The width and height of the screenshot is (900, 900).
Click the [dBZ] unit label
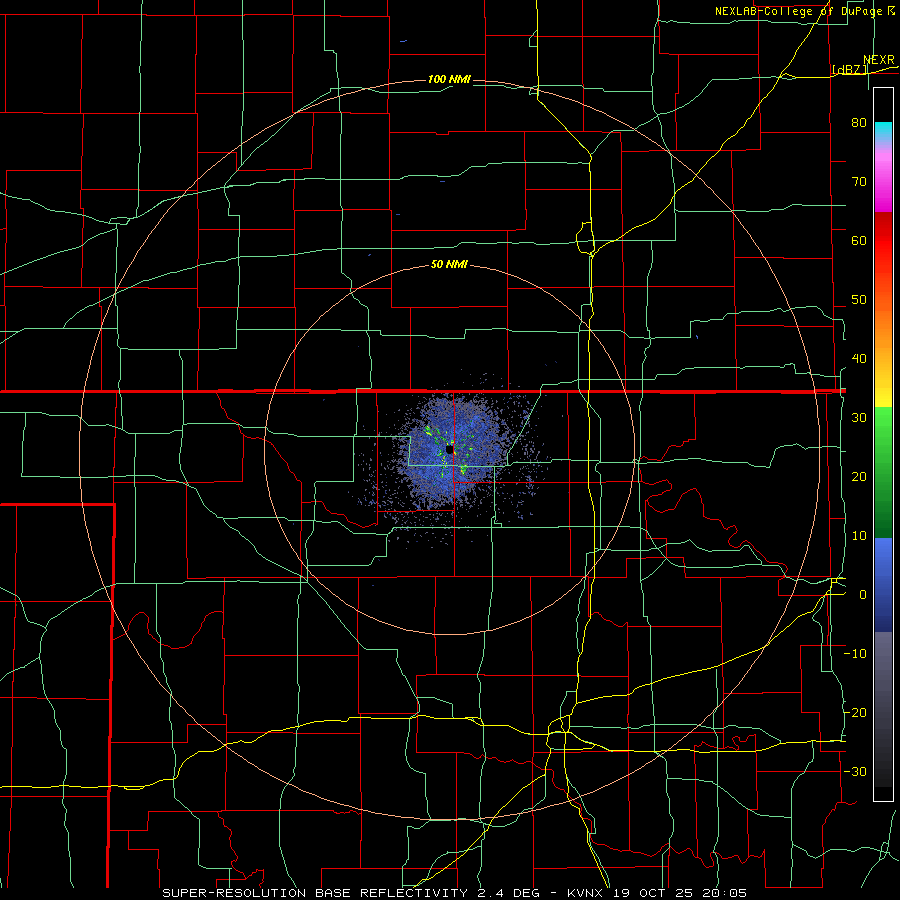coord(849,69)
